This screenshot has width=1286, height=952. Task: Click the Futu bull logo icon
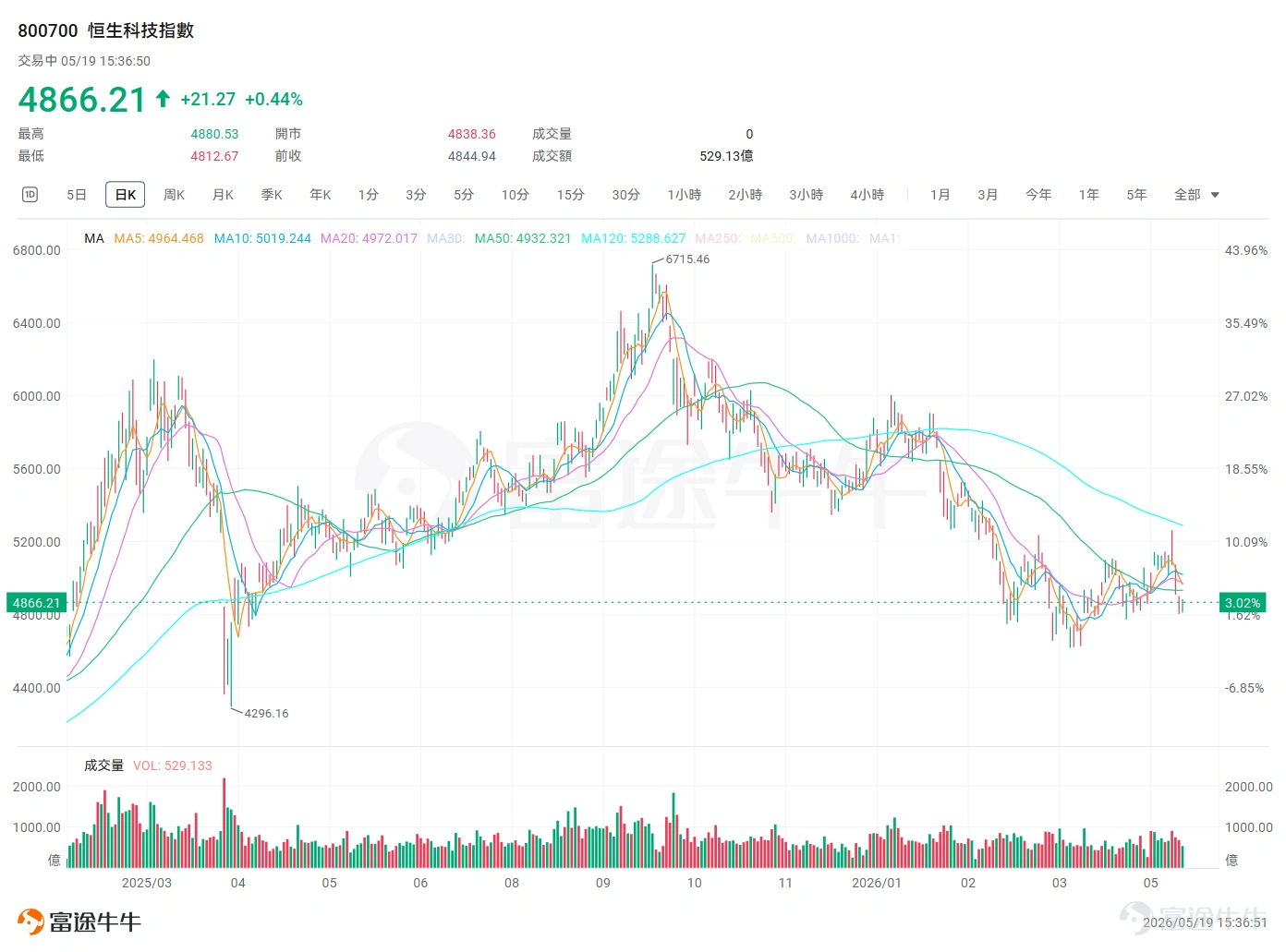tap(30, 922)
